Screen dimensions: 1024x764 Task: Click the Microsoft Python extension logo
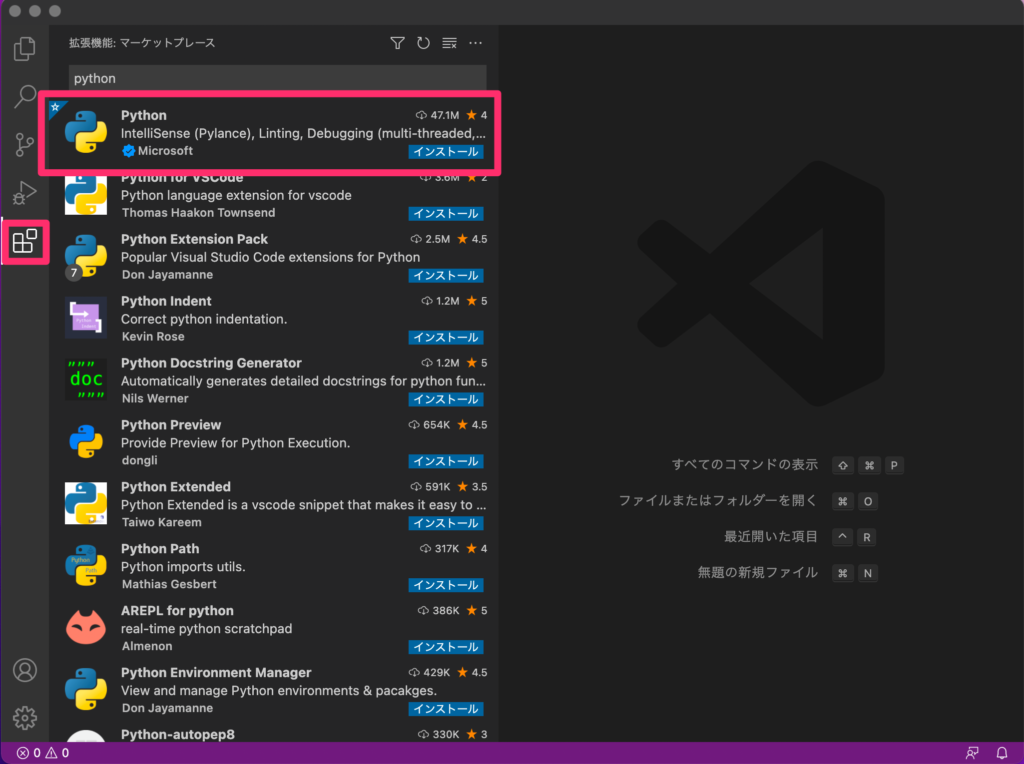86,132
